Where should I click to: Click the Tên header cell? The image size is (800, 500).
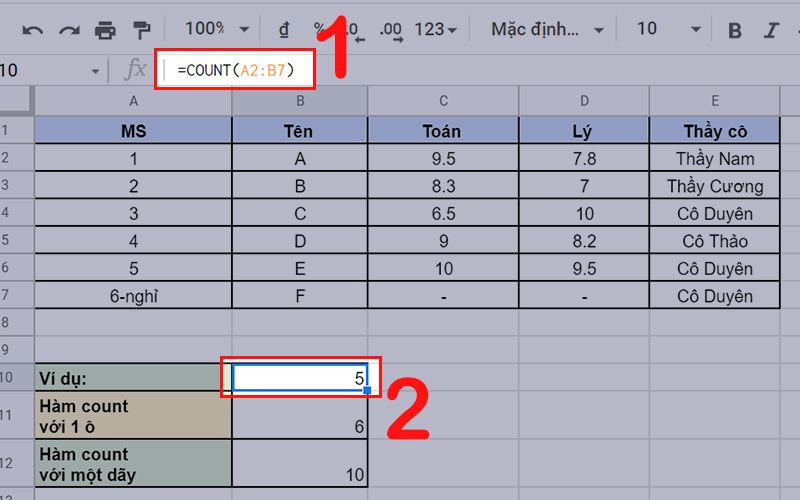[300, 131]
